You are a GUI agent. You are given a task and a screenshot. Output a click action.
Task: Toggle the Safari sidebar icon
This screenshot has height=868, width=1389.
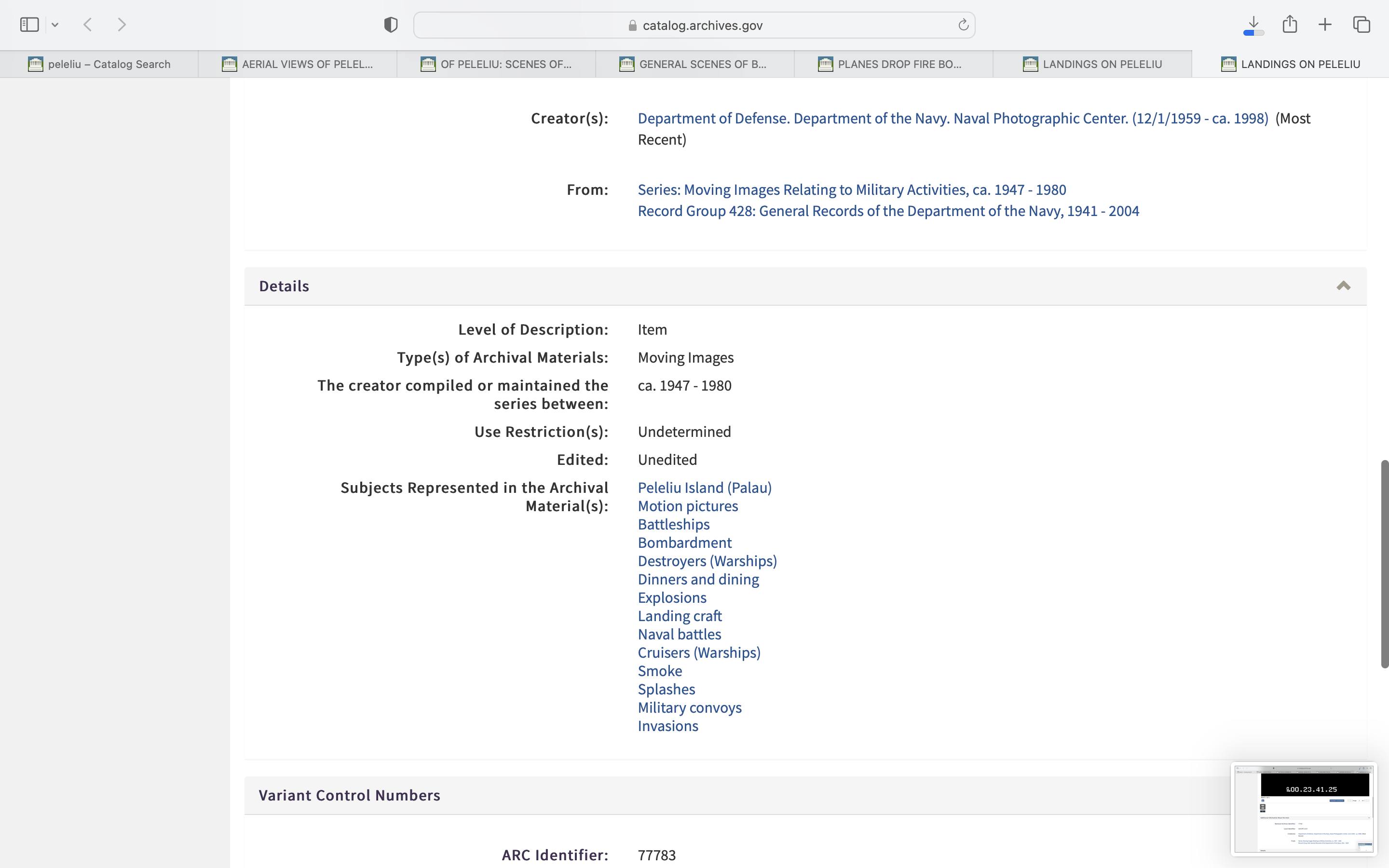point(29,25)
